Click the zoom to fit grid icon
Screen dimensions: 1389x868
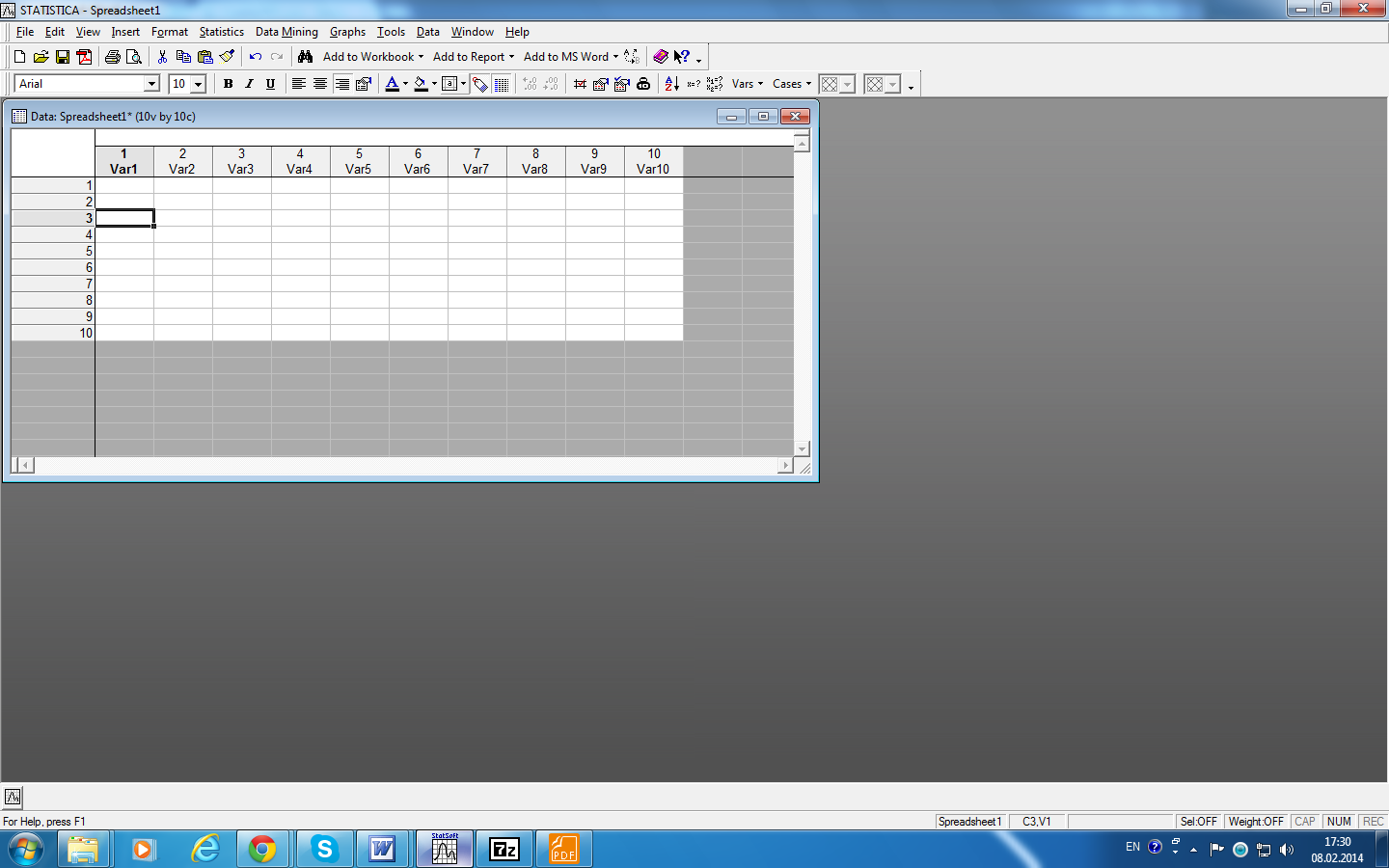580,84
